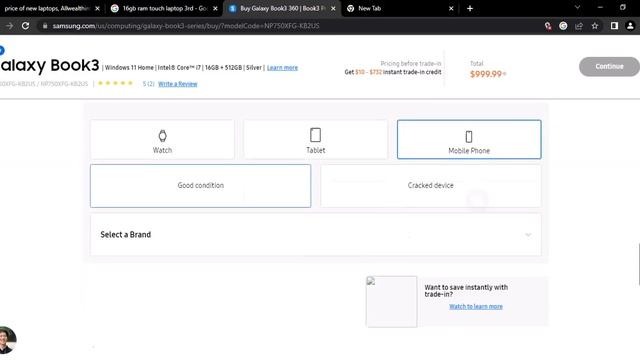Click the Google account icon in address bar
This screenshot has width=640, height=360.
point(563,26)
